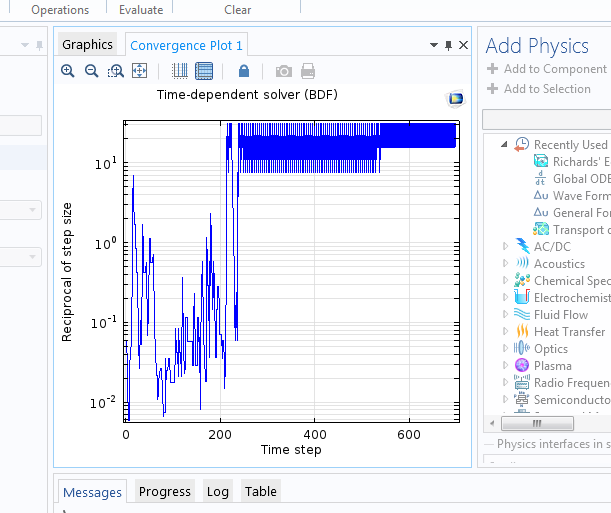
Task: Expand the Optics branch
Action: click(x=505, y=348)
